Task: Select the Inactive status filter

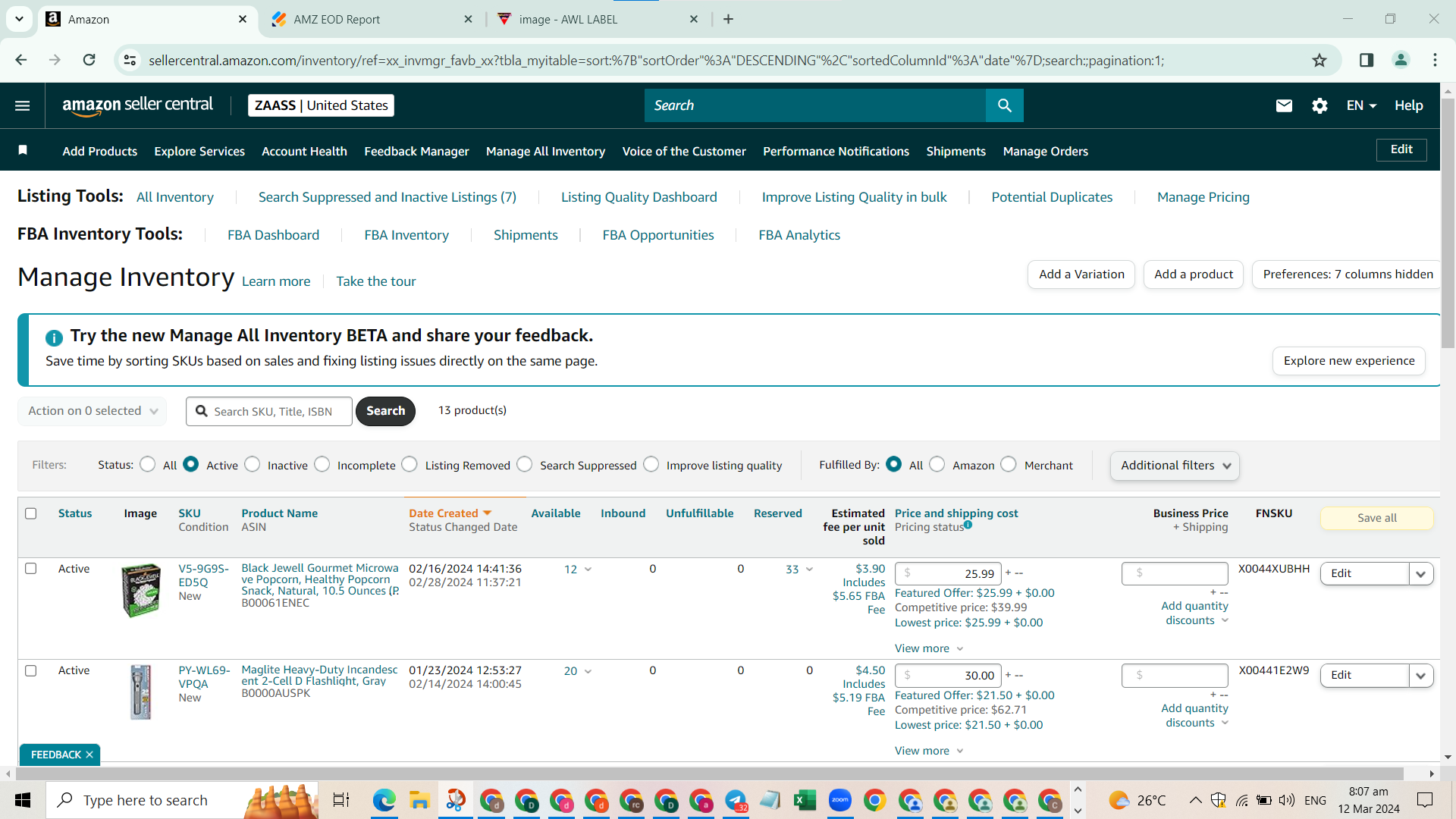Action: pos(253,464)
